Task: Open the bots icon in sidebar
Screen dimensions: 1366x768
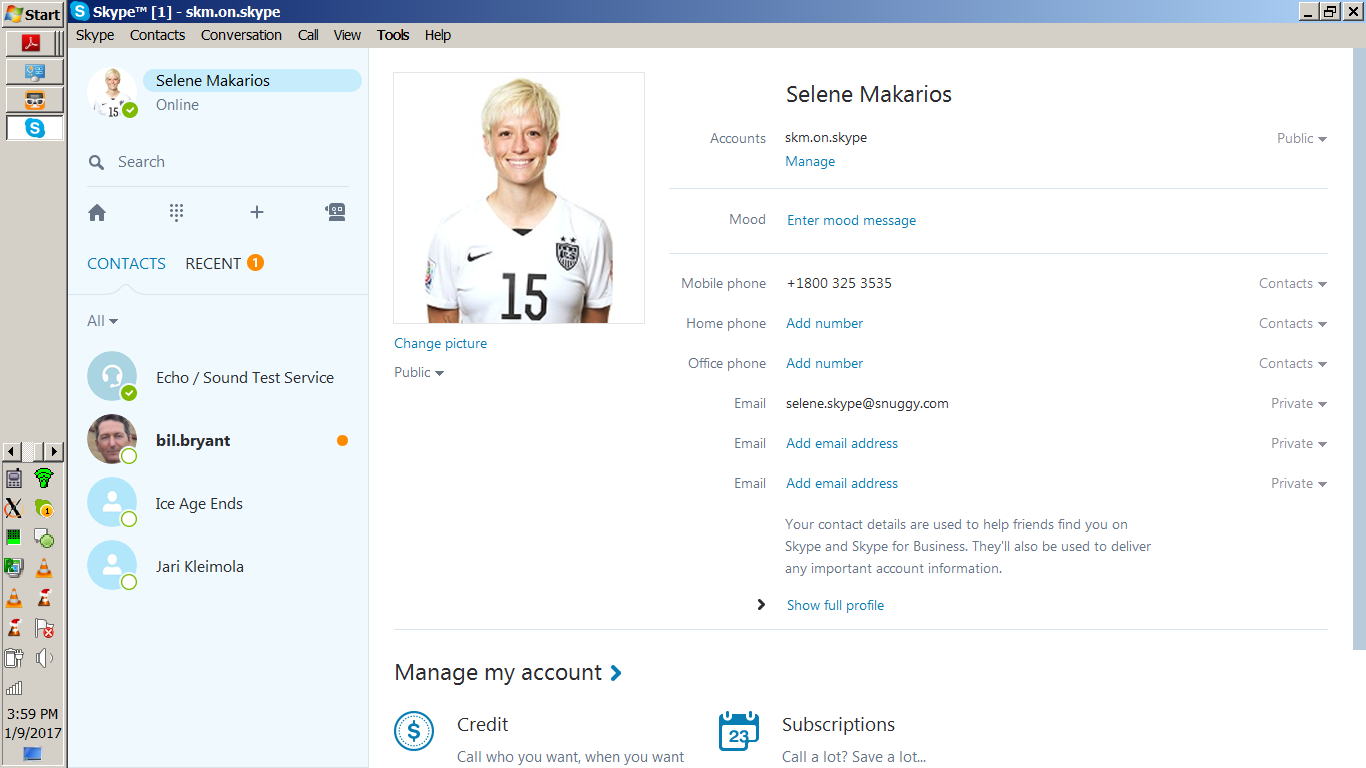Action: click(x=335, y=212)
